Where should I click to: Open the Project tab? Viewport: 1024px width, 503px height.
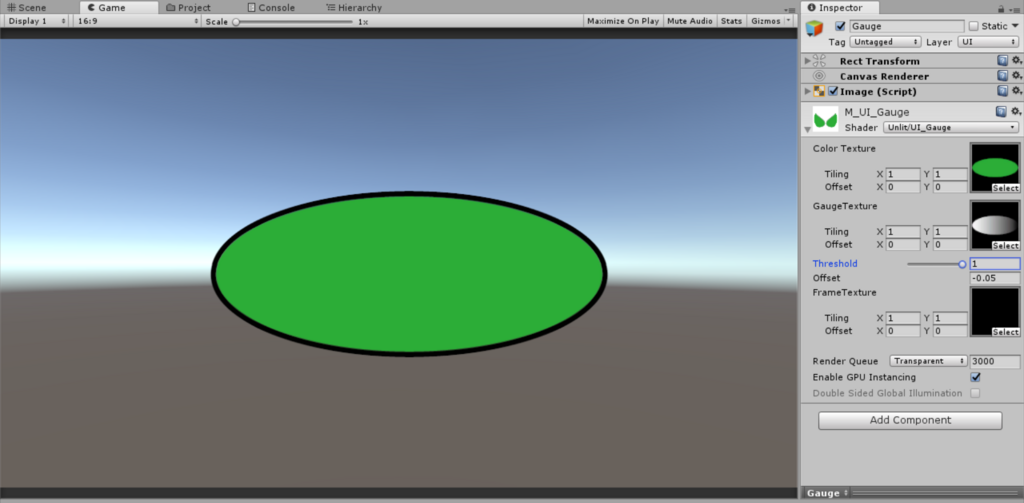[188, 8]
